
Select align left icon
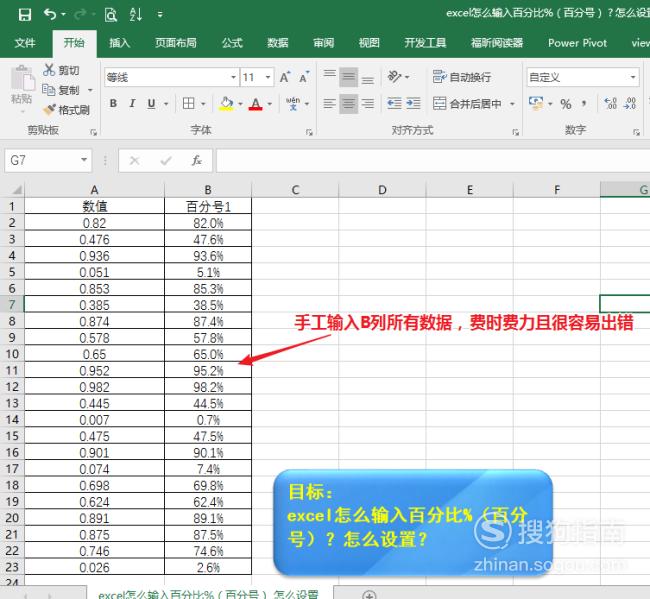pos(330,103)
